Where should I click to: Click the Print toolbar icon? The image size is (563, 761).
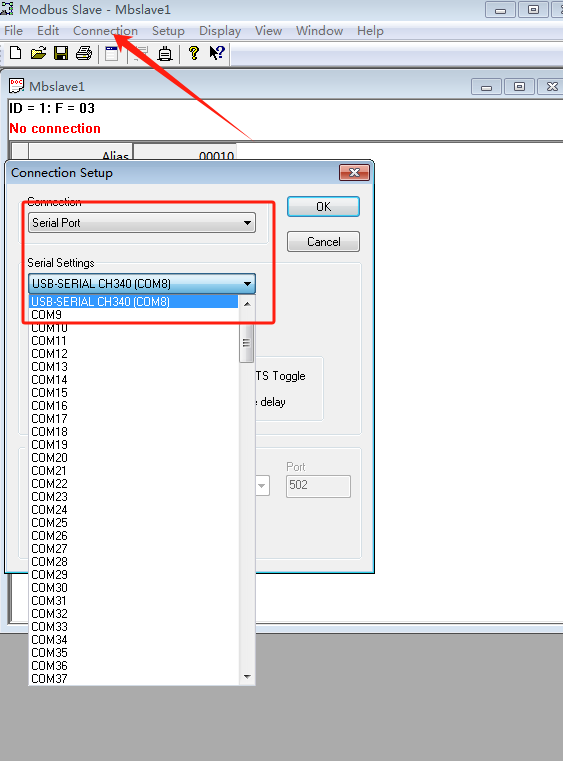coord(84,53)
